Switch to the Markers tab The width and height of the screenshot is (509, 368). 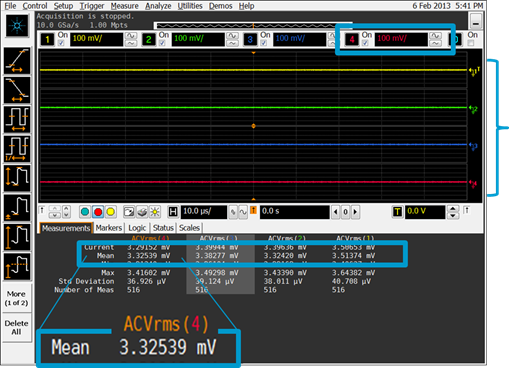pos(109,228)
